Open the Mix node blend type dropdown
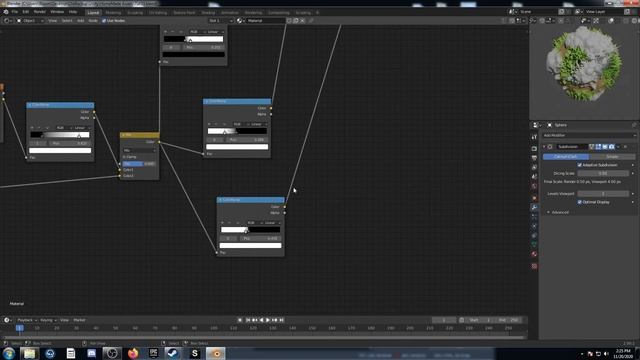This screenshot has width=640, height=360. pyautogui.click(x=139, y=150)
